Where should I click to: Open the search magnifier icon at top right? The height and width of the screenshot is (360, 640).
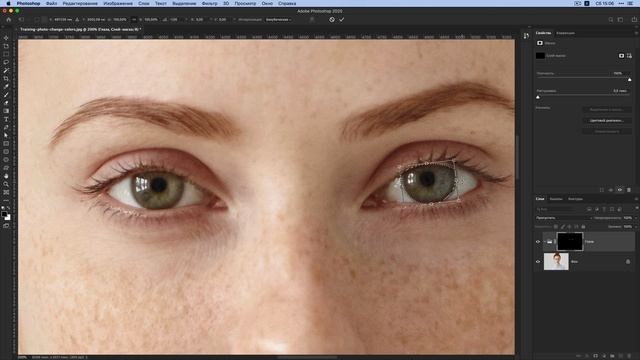tap(611, 19)
